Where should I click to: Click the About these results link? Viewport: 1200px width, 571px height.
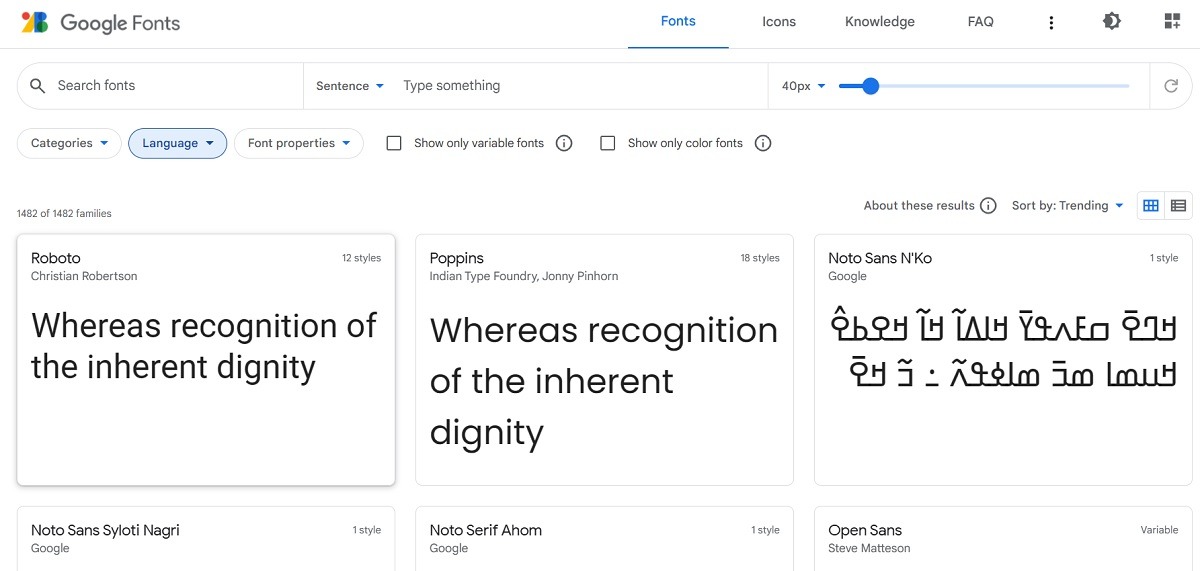click(919, 206)
